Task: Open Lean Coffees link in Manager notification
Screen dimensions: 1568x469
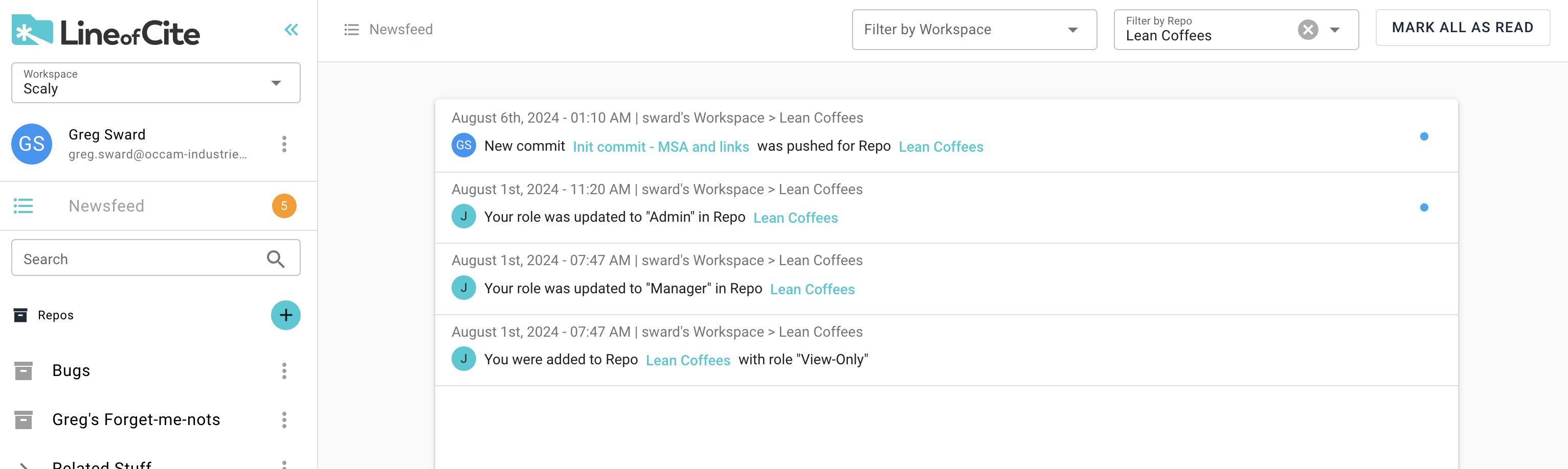Action: [812, 289]
